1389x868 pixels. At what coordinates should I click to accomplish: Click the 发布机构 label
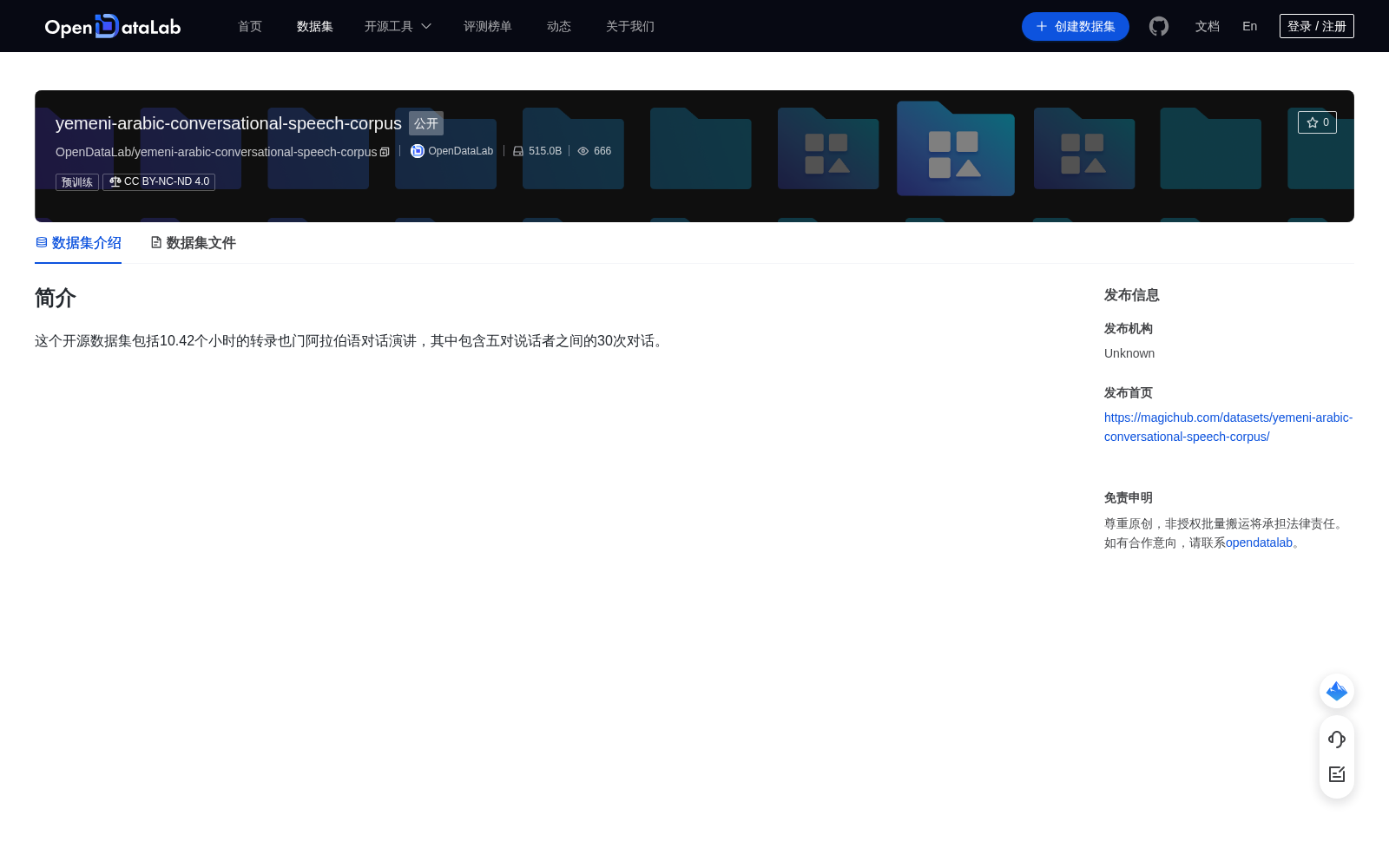(1129, 328)
